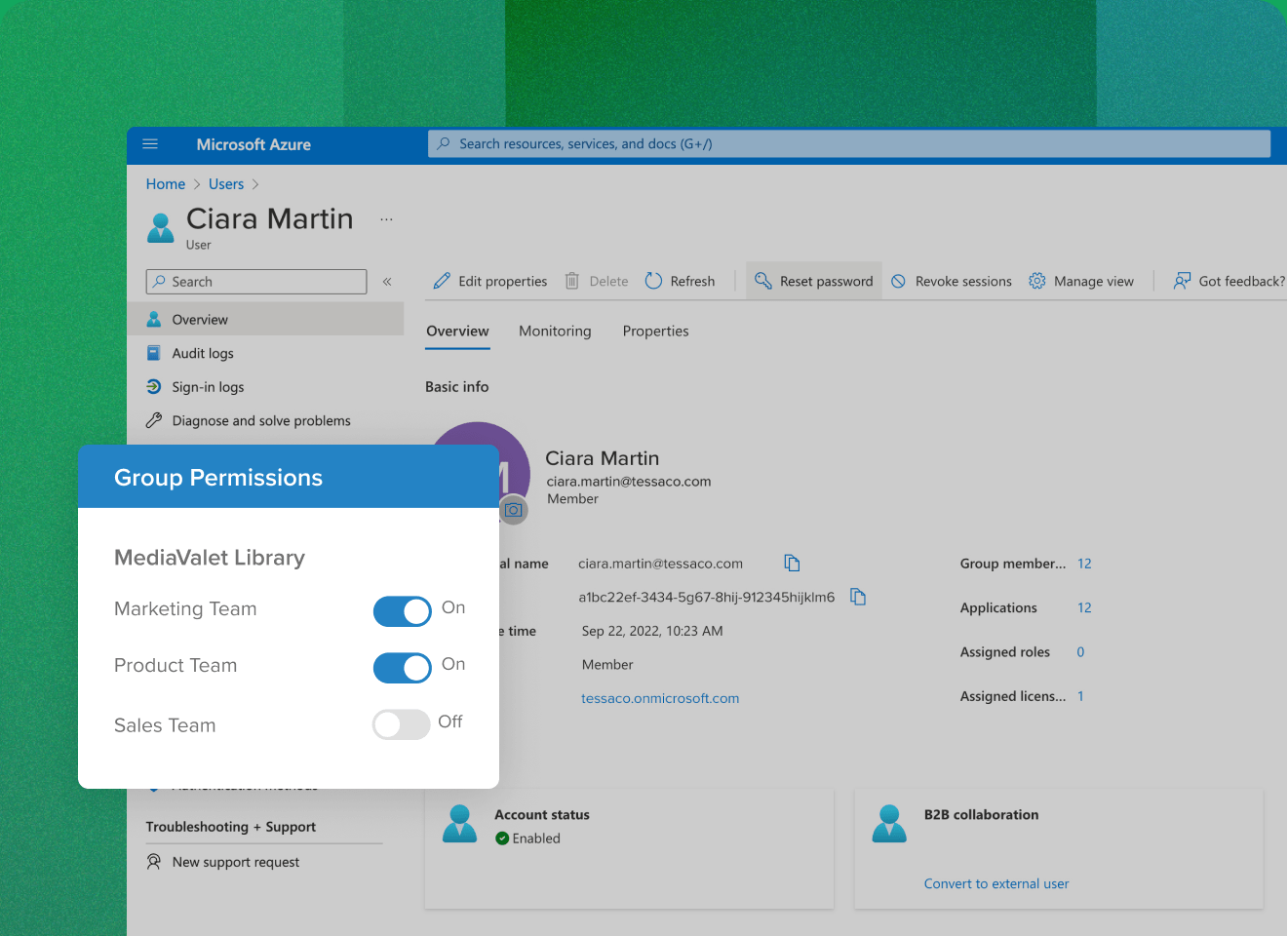Switch to the Overview tab
The width and height of the screenshot is (1288, 936).
tap(457, 331)
